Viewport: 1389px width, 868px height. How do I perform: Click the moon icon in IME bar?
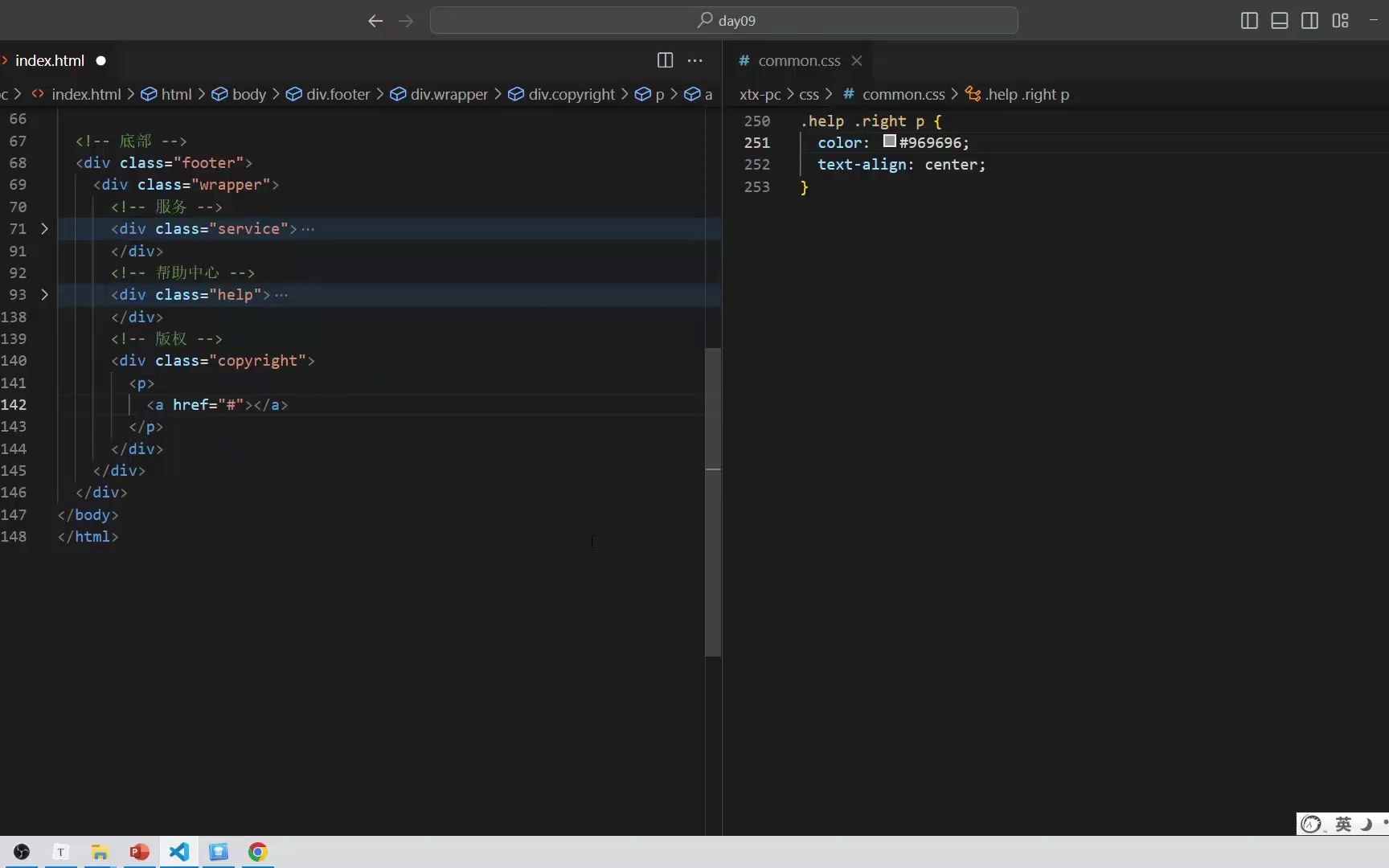1366,824
